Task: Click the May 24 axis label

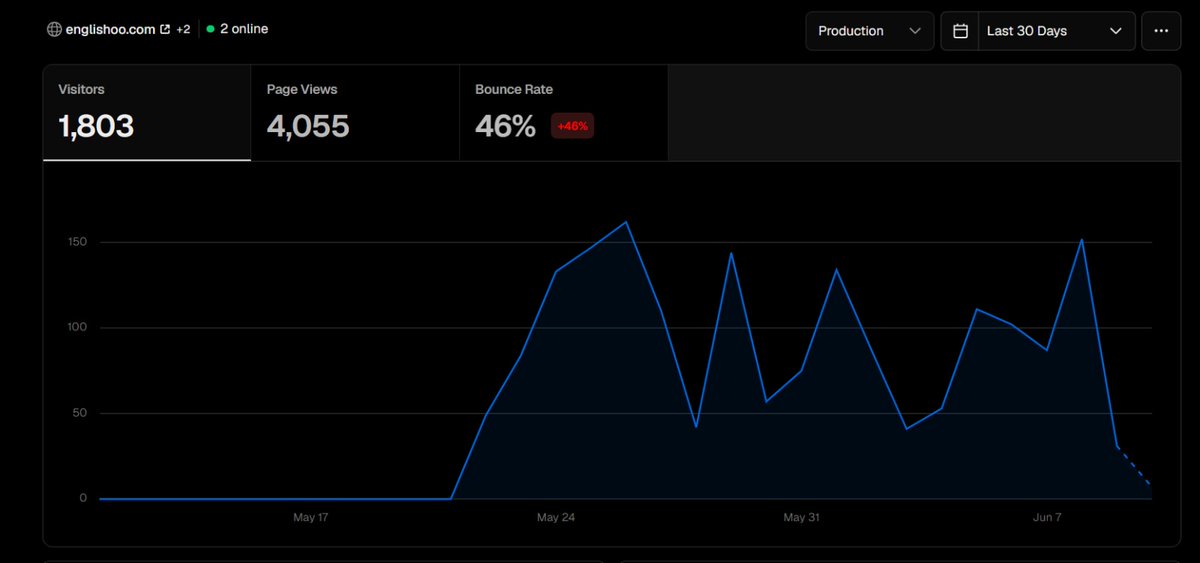Action: point(556,517)
